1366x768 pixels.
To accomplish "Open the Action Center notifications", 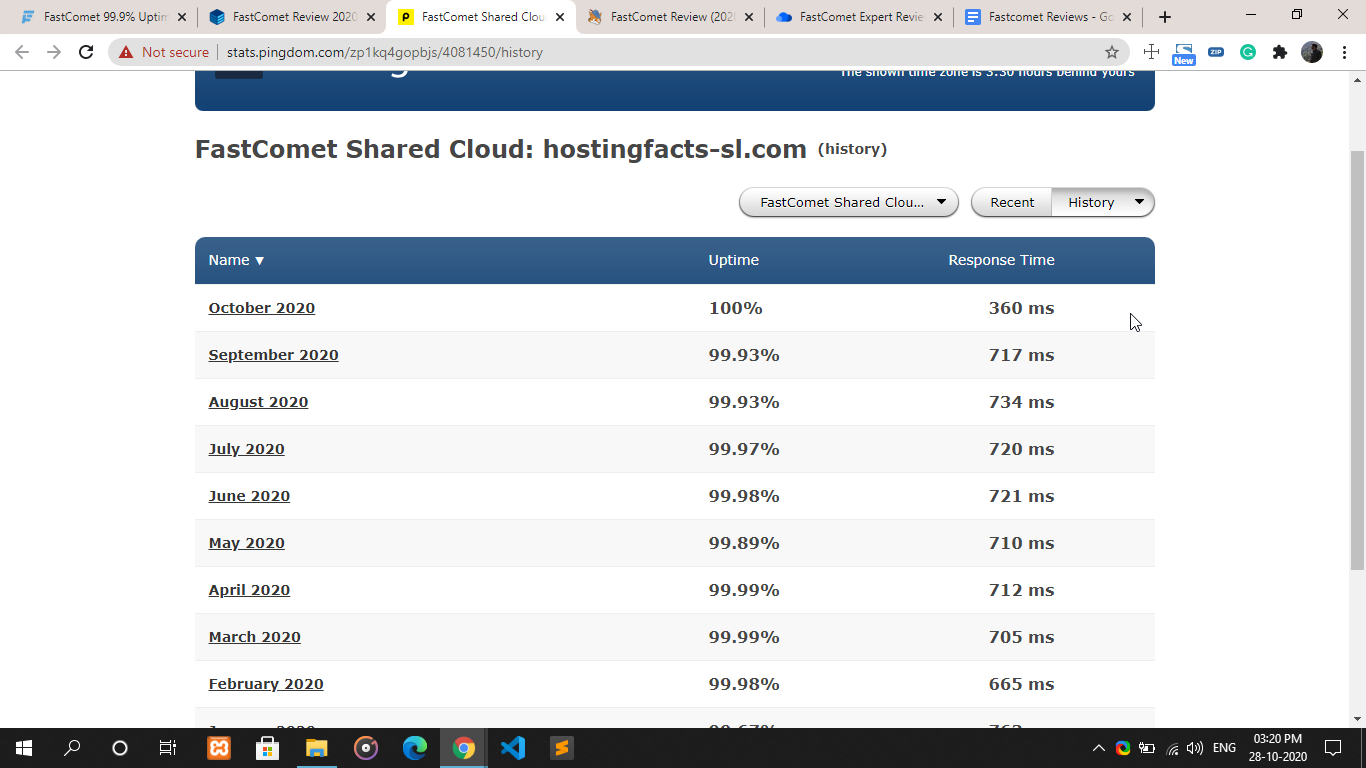I will tap(1333, 748).
